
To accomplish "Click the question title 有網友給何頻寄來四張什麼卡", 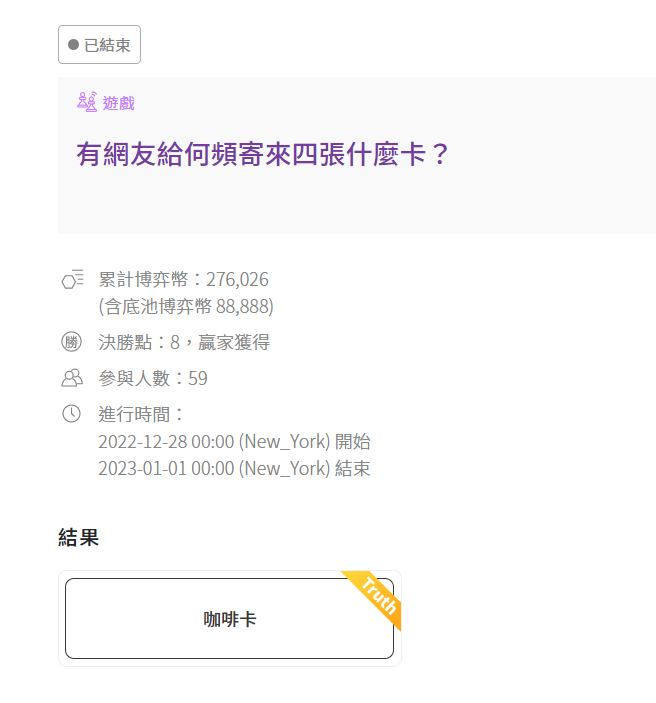I will point(264,155).
